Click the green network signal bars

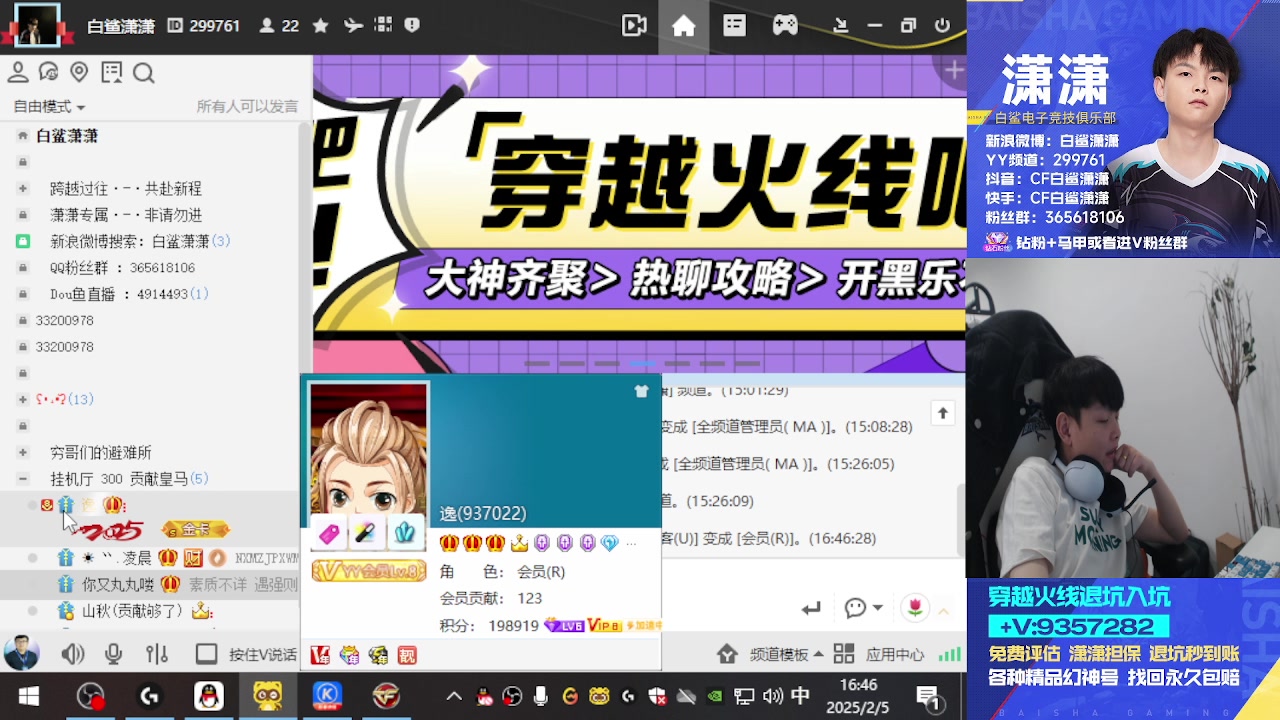coord(950,655)
